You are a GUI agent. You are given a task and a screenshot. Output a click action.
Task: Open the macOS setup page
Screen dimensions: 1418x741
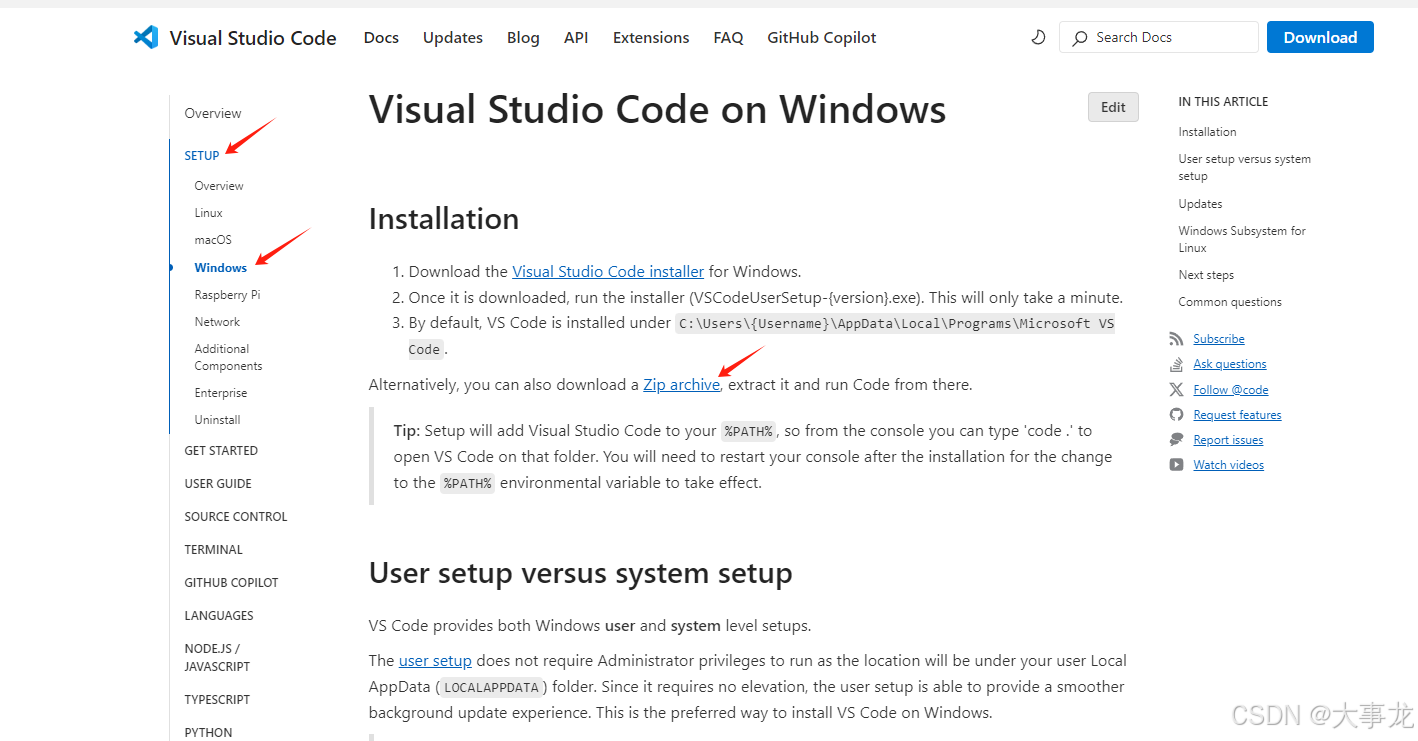click(213, 240)
